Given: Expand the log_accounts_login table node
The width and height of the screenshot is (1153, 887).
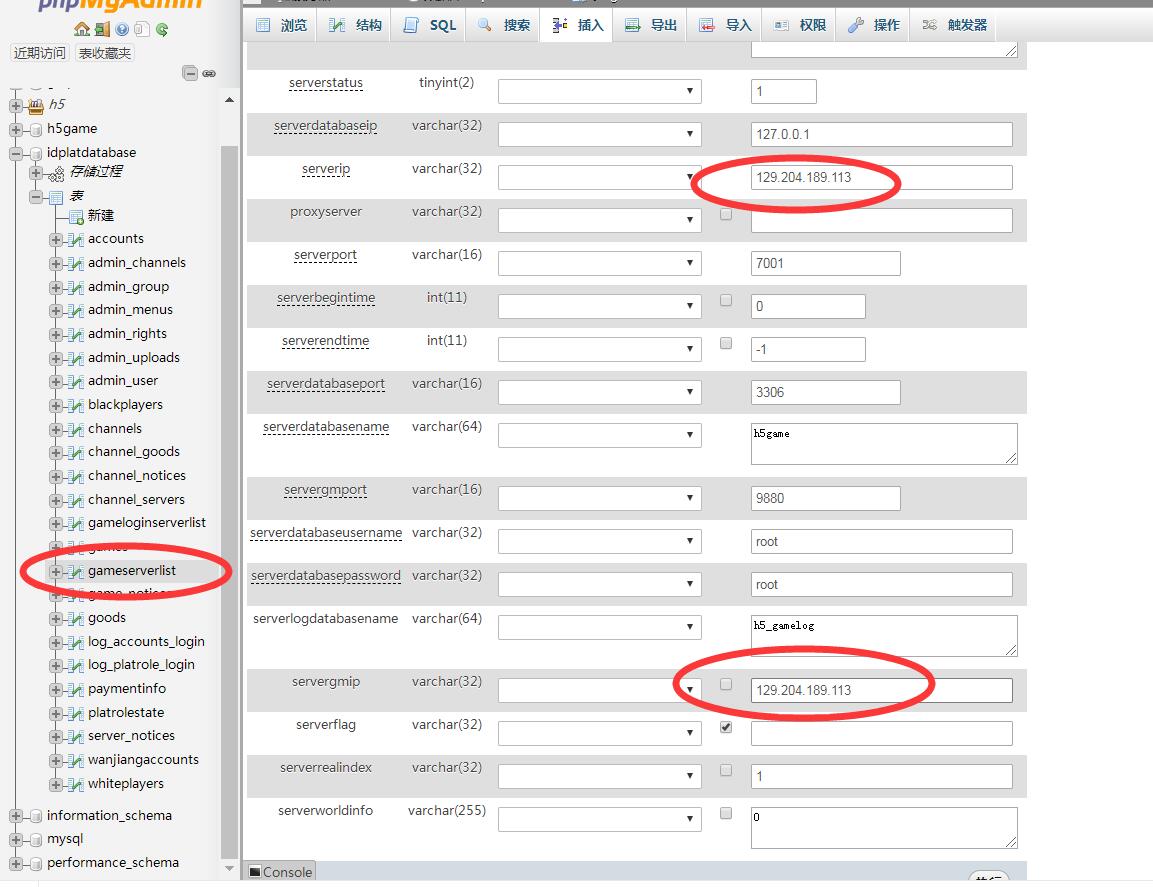Looking at the screenshot, I should pyautogui.click(x=56, y=643).
